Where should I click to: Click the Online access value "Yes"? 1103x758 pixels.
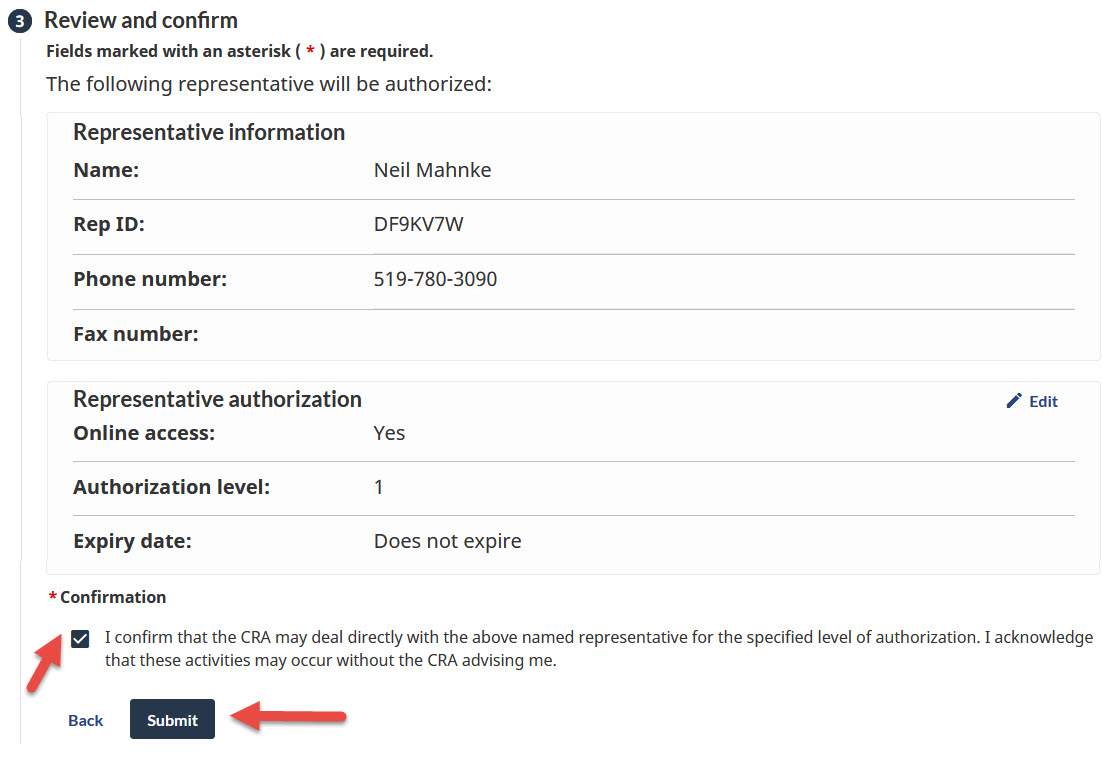389,433
